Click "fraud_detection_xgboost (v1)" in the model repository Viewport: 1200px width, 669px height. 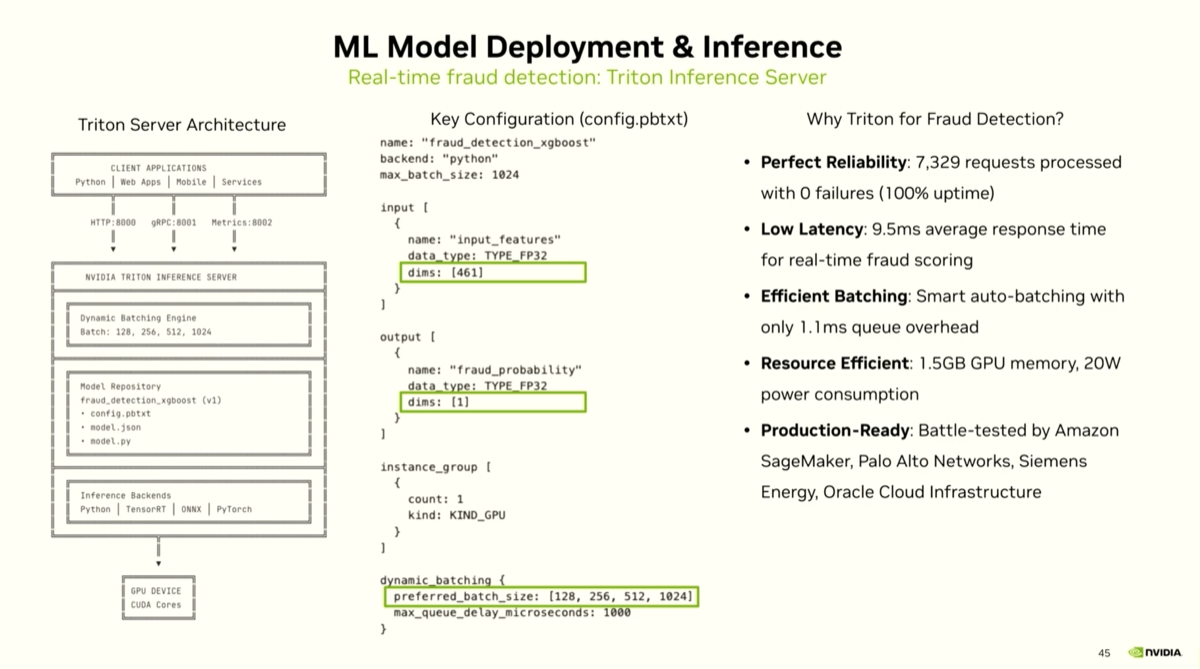pos(151,400)
